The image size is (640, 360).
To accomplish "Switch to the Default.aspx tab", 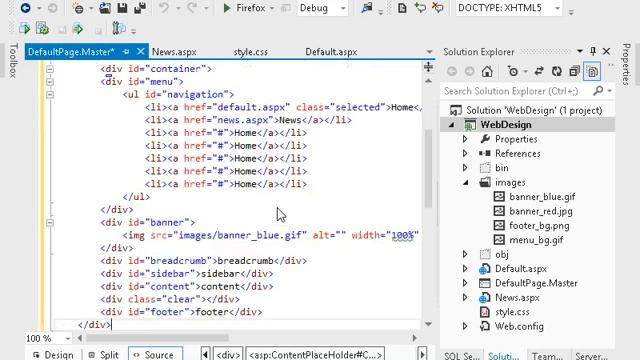I will (x=331, y=52).
